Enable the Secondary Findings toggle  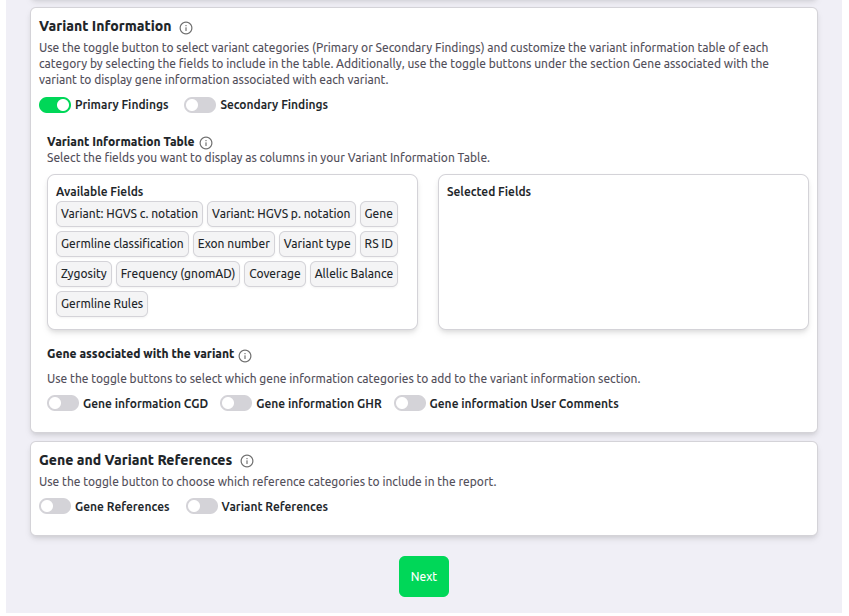(x=200, y=105)
